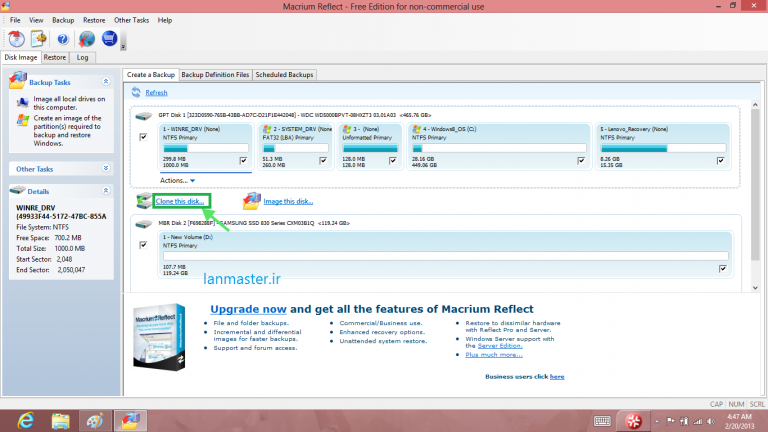Click the Windows partition image icon

(x=23, y=120)
